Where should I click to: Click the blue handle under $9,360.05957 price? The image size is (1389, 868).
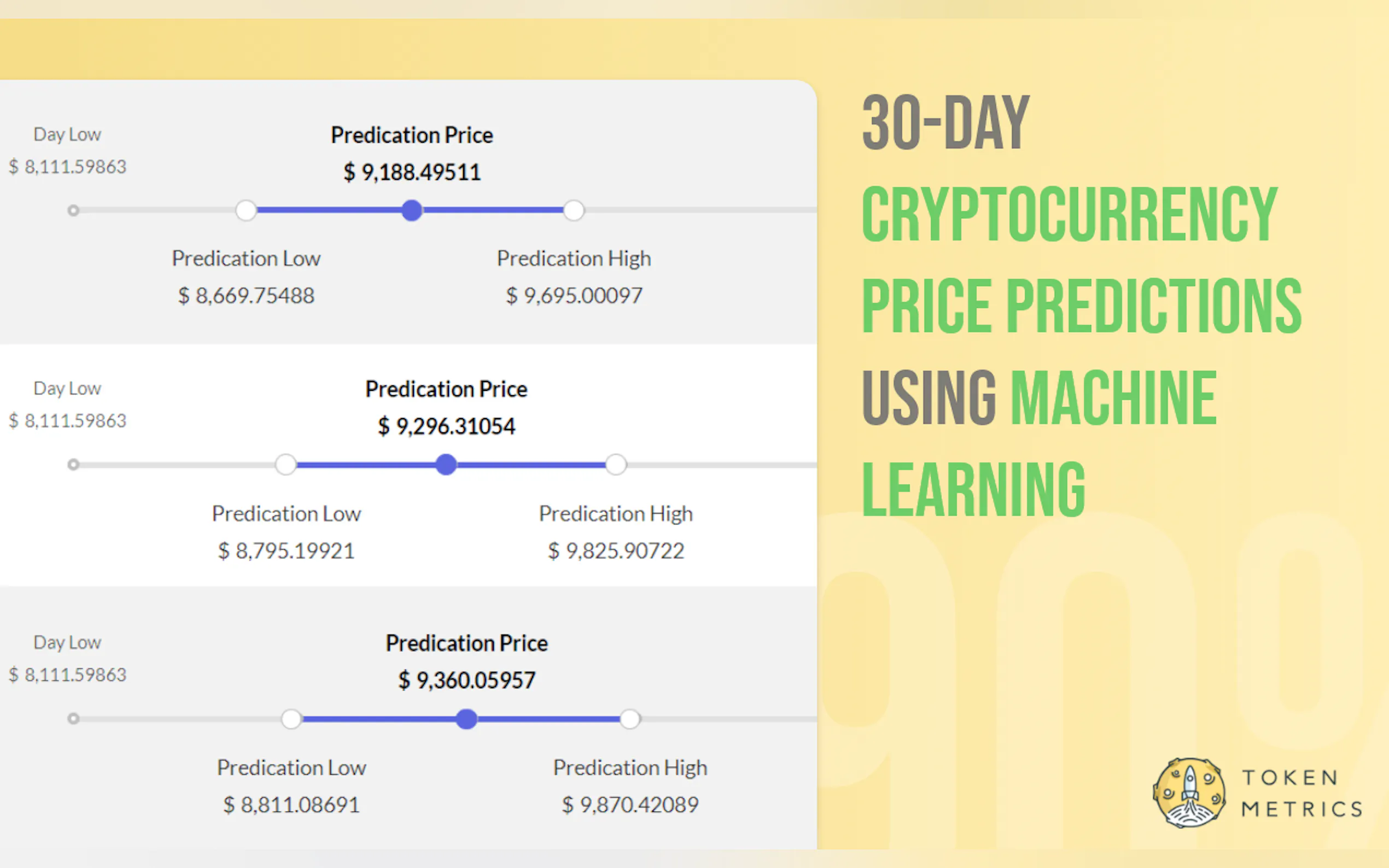[x=466, y=719]
